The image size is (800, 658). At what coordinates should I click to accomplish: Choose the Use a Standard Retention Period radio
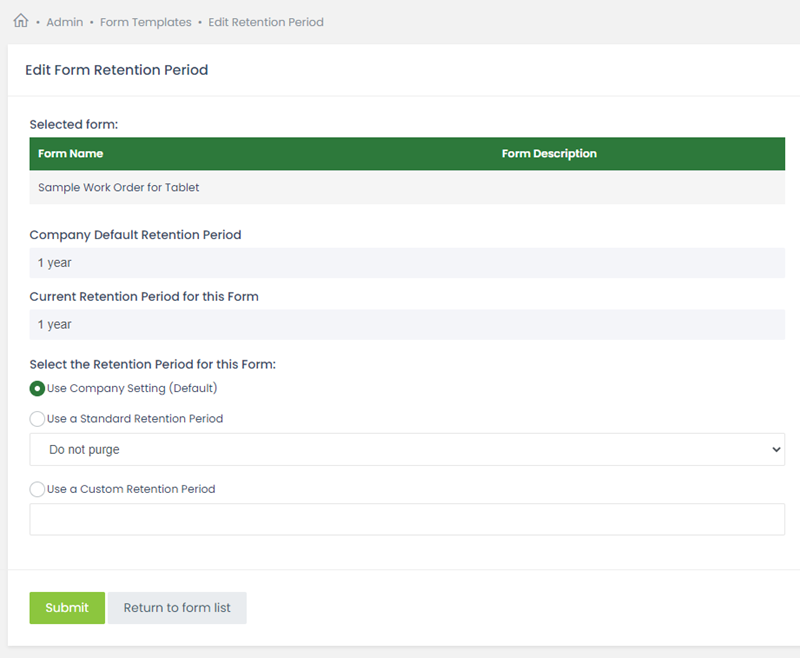(x=37, y=419)
